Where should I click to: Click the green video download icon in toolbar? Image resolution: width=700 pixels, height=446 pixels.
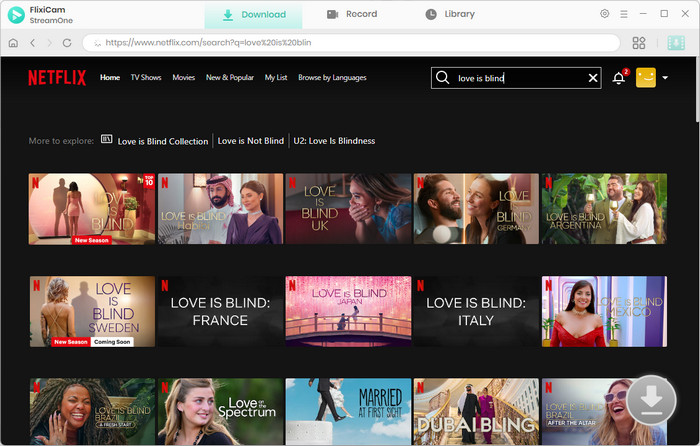click(x=676, y=43)
